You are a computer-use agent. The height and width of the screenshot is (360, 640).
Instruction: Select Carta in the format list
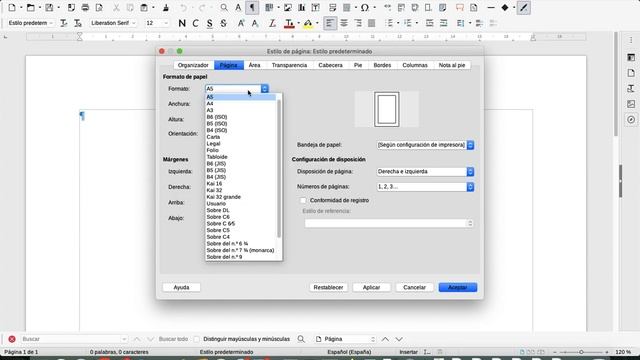tap(241, 137)
